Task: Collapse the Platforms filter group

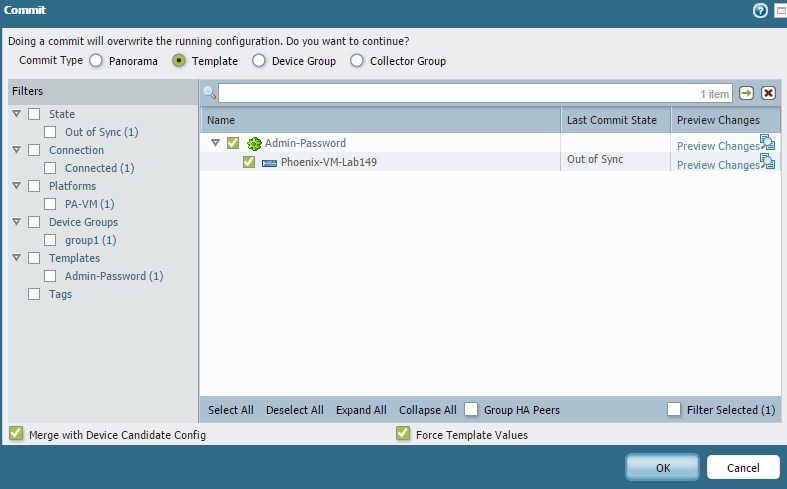Action: coord(17,186)
